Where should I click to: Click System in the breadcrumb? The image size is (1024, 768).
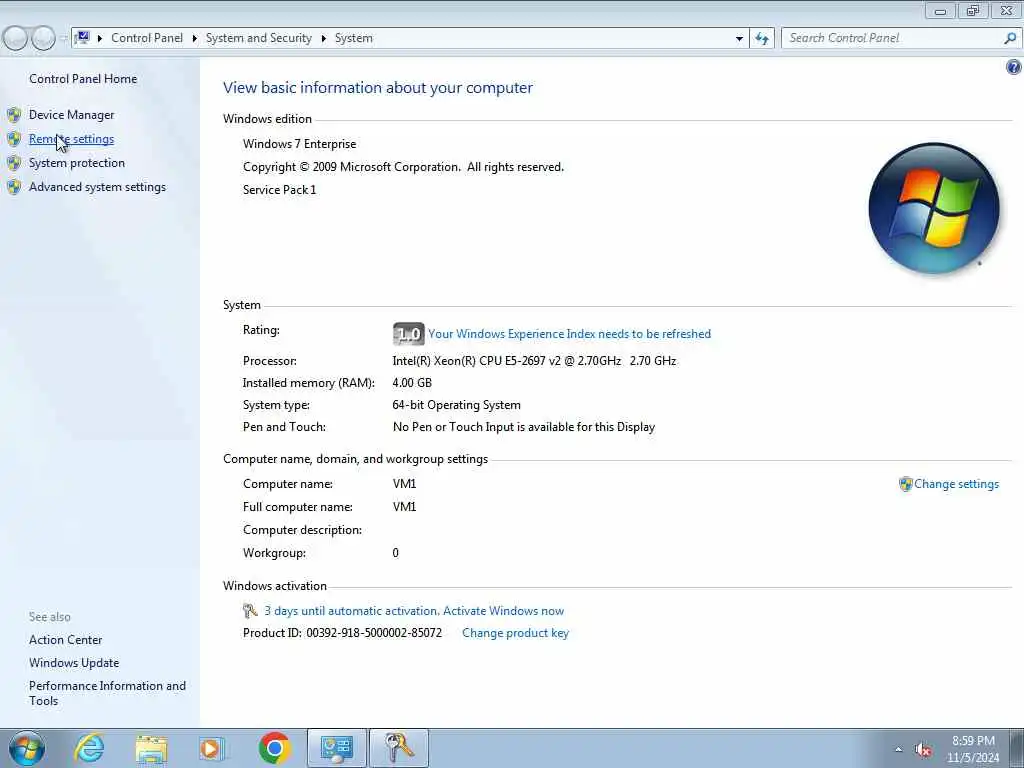[x=353, y=38]
